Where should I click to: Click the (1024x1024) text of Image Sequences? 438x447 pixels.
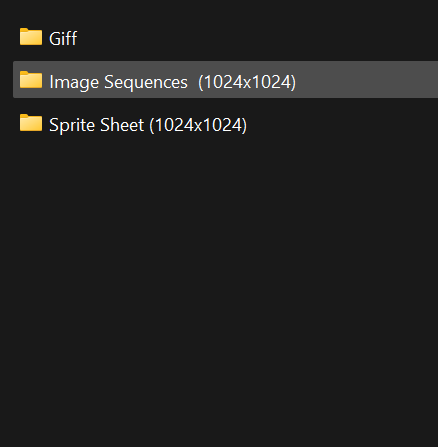click(x=247, y=82)
